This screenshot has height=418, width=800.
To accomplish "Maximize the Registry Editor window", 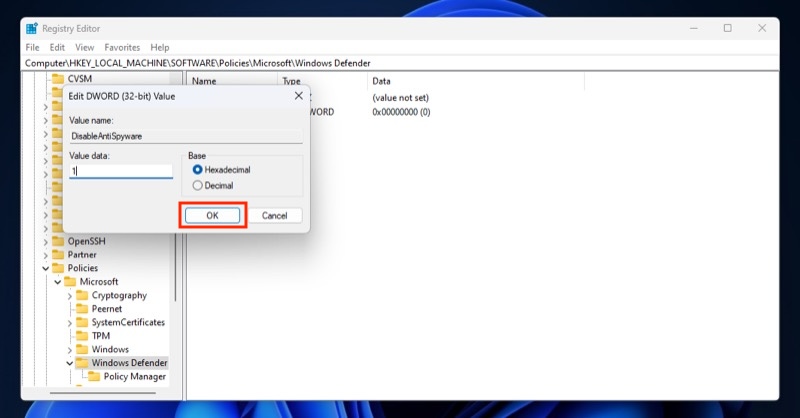I will coord(728,28).
